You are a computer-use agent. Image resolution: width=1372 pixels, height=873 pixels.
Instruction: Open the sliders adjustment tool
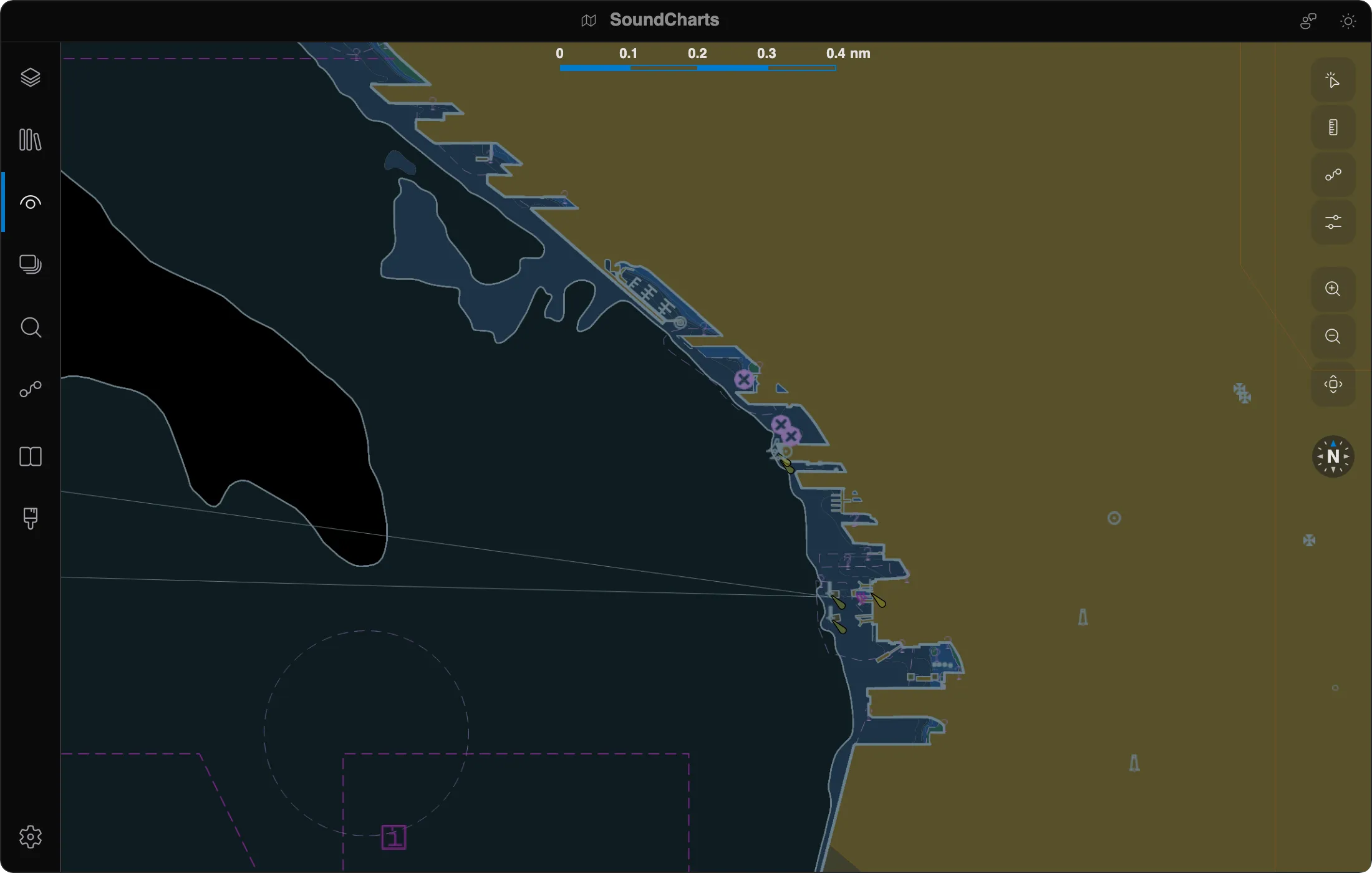1333,222
